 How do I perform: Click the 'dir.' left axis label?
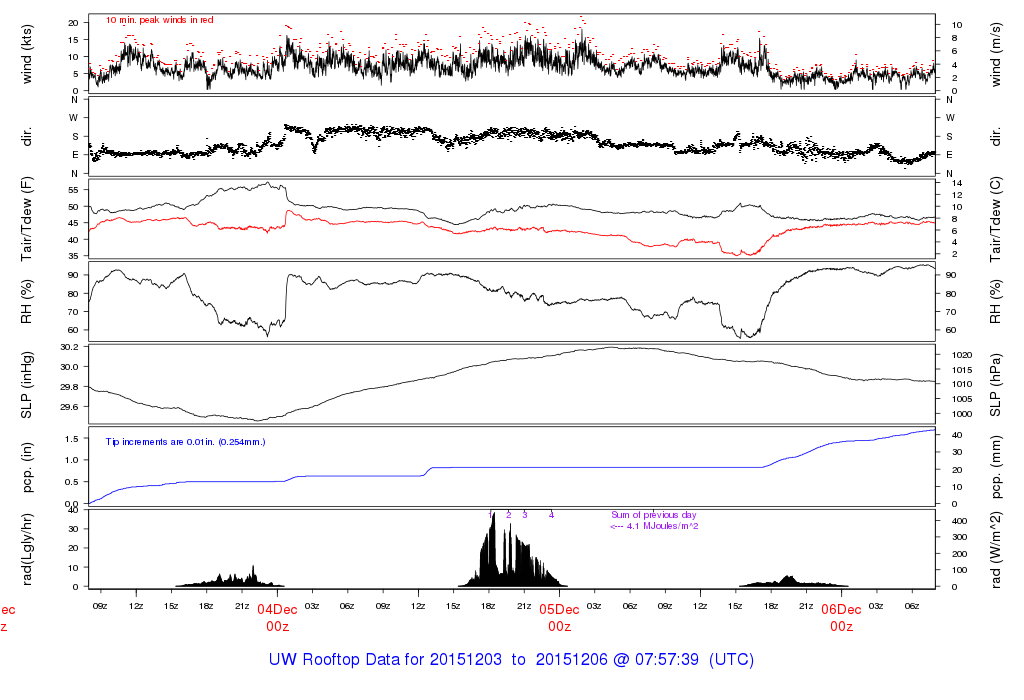pyautogui.click(x=27, y=137)
